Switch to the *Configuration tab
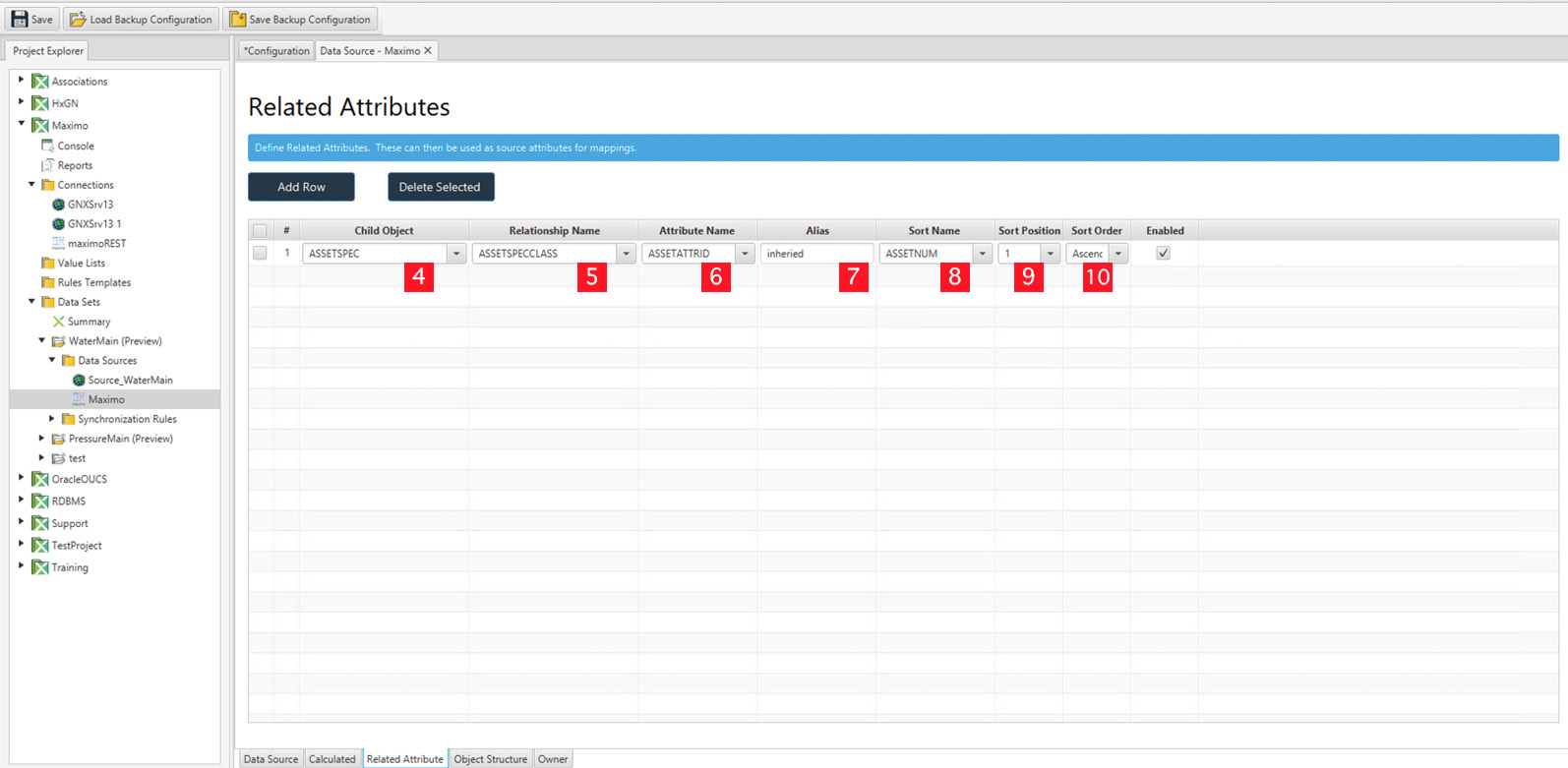 click(x=276, y=51)
